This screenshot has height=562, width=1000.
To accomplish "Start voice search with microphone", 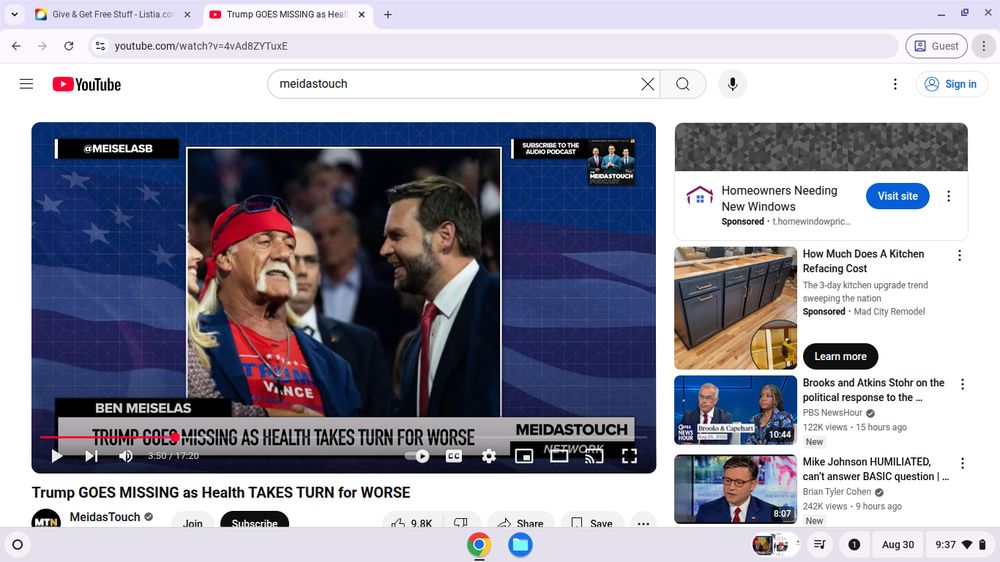I will click(733, 84).
